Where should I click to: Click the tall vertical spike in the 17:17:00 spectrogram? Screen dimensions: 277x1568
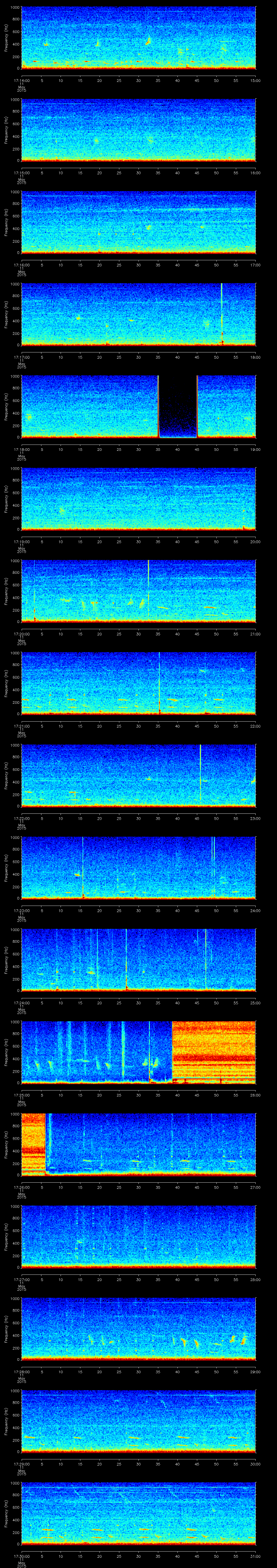pos(222,315)
